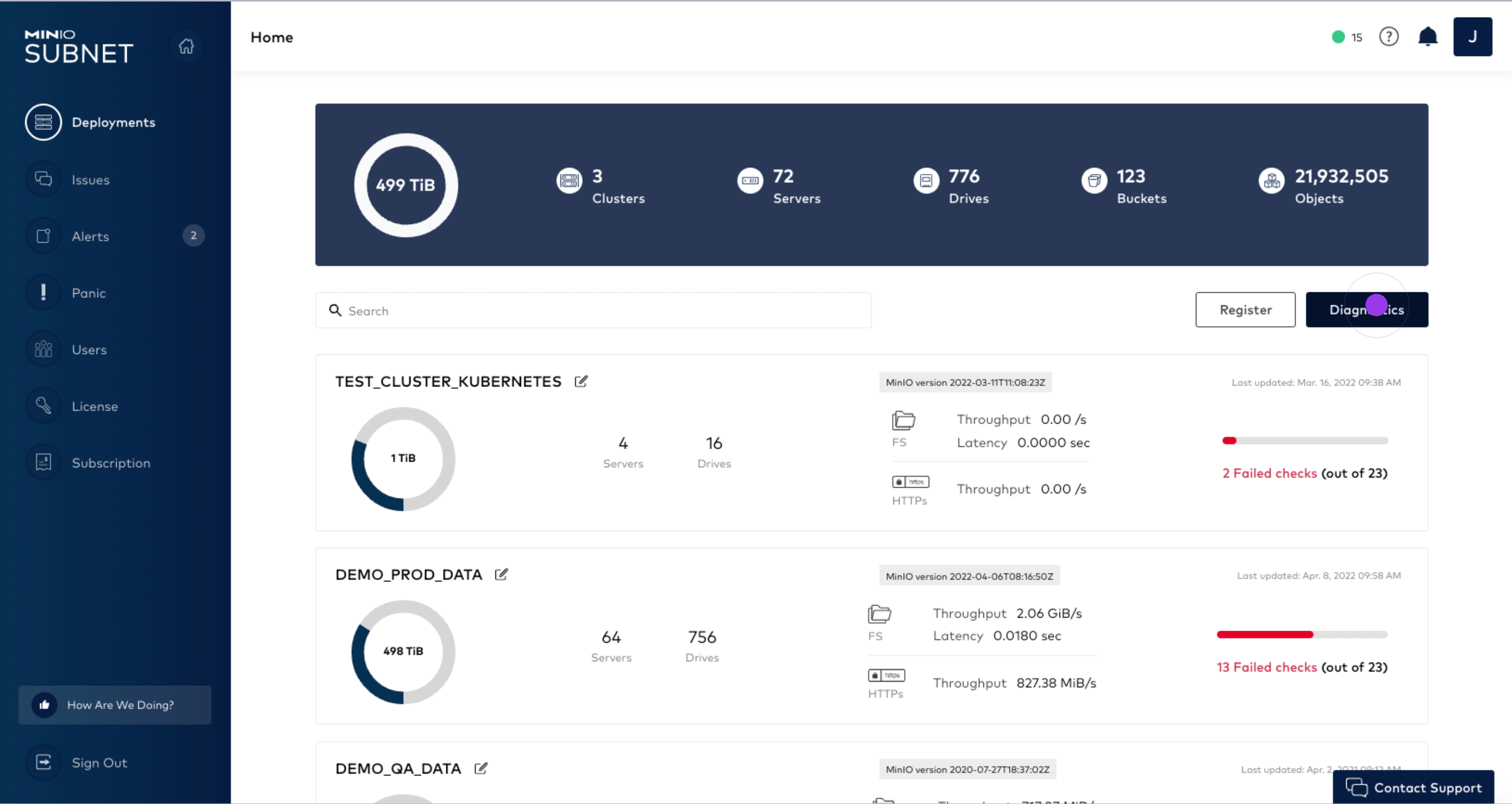
Task: Click inside the Search deployments field
Action: 593,310
